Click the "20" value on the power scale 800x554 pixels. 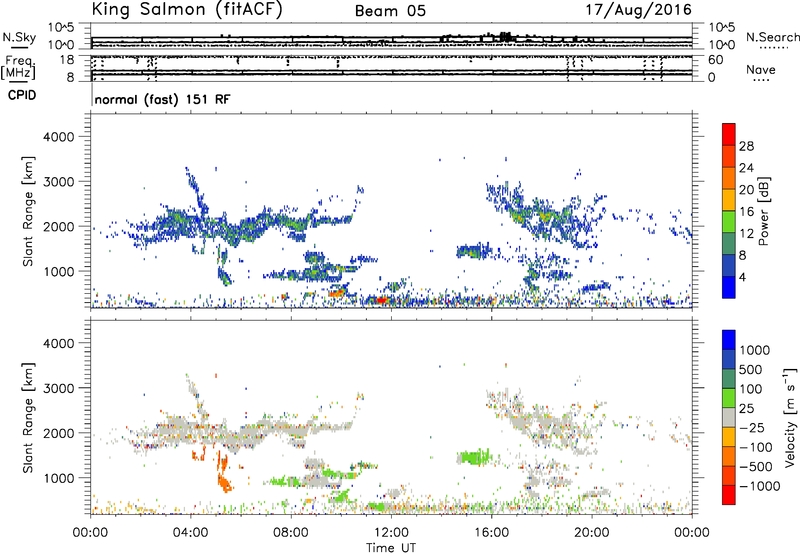pyautogui.click(x=746, y=190)
